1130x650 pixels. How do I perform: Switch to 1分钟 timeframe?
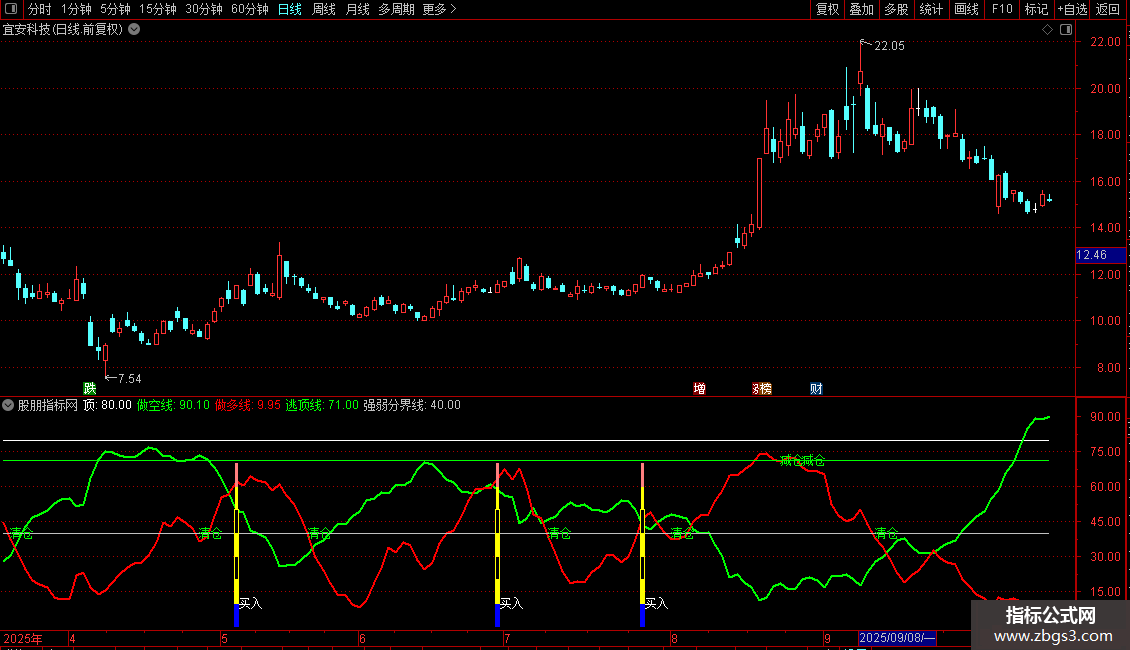[x=76, y=9]
